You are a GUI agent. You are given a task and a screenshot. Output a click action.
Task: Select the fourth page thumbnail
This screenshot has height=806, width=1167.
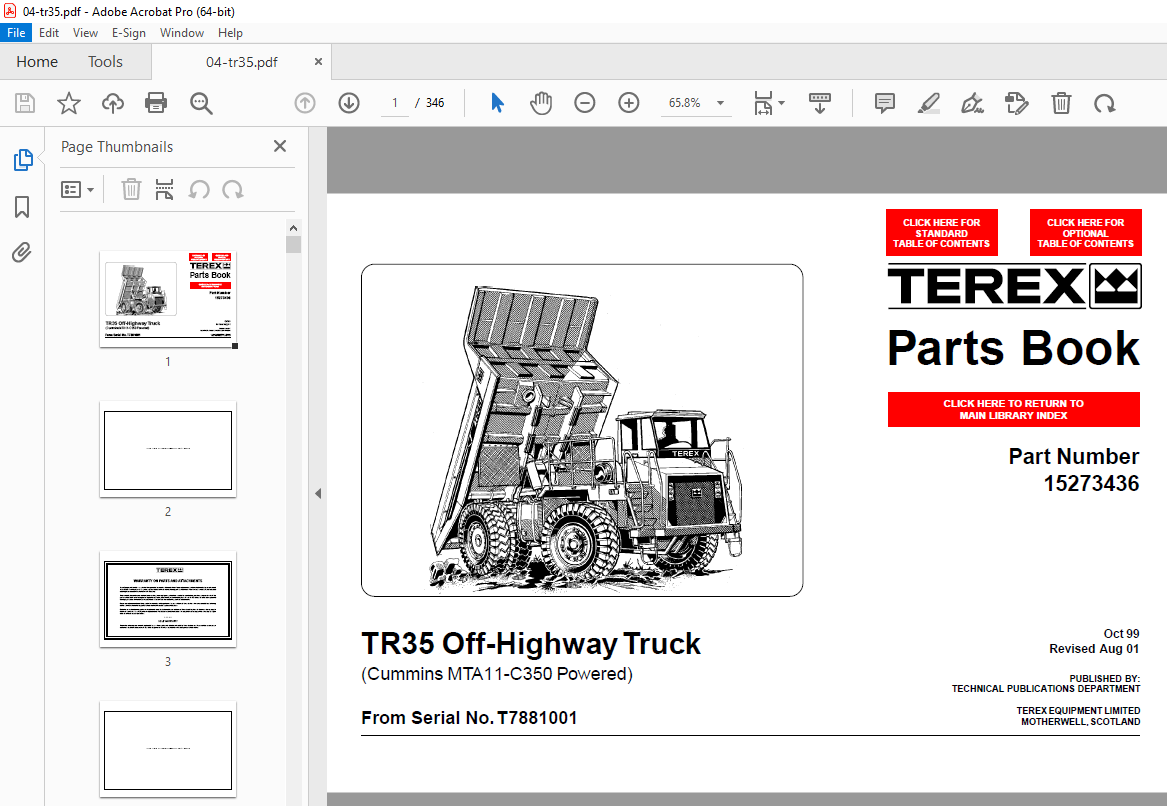[x=168, y=750]
